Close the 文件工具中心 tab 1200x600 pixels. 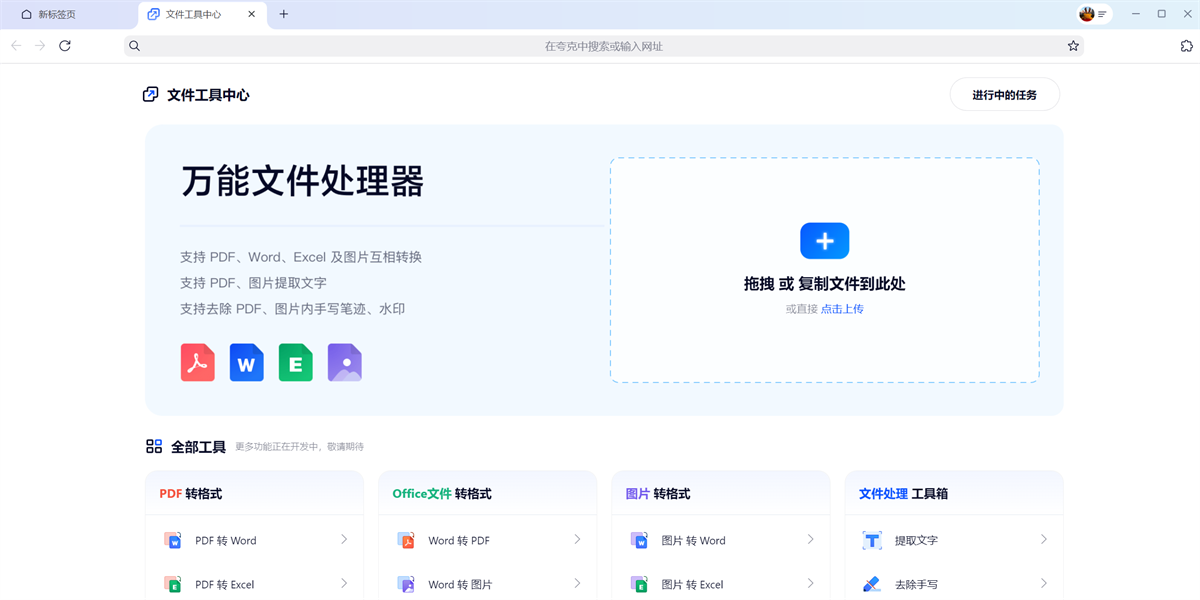click(x=251, y=14)
